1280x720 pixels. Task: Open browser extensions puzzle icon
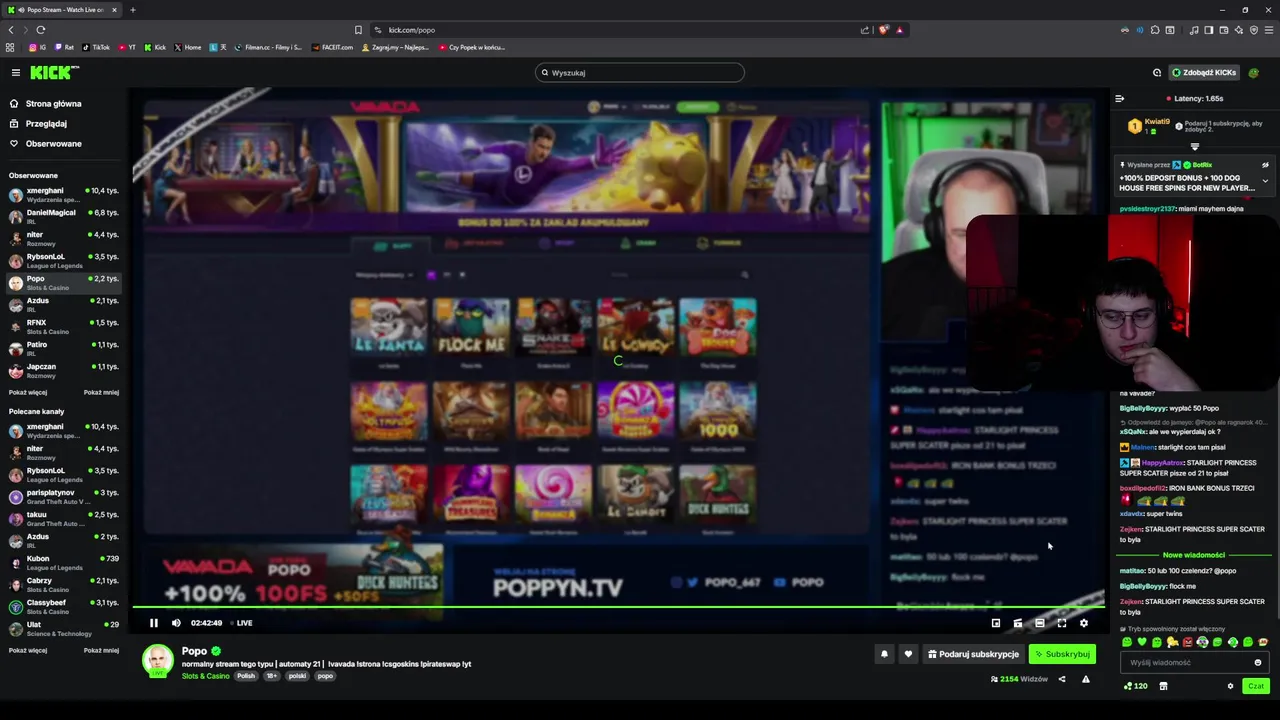click(1154, 30)
